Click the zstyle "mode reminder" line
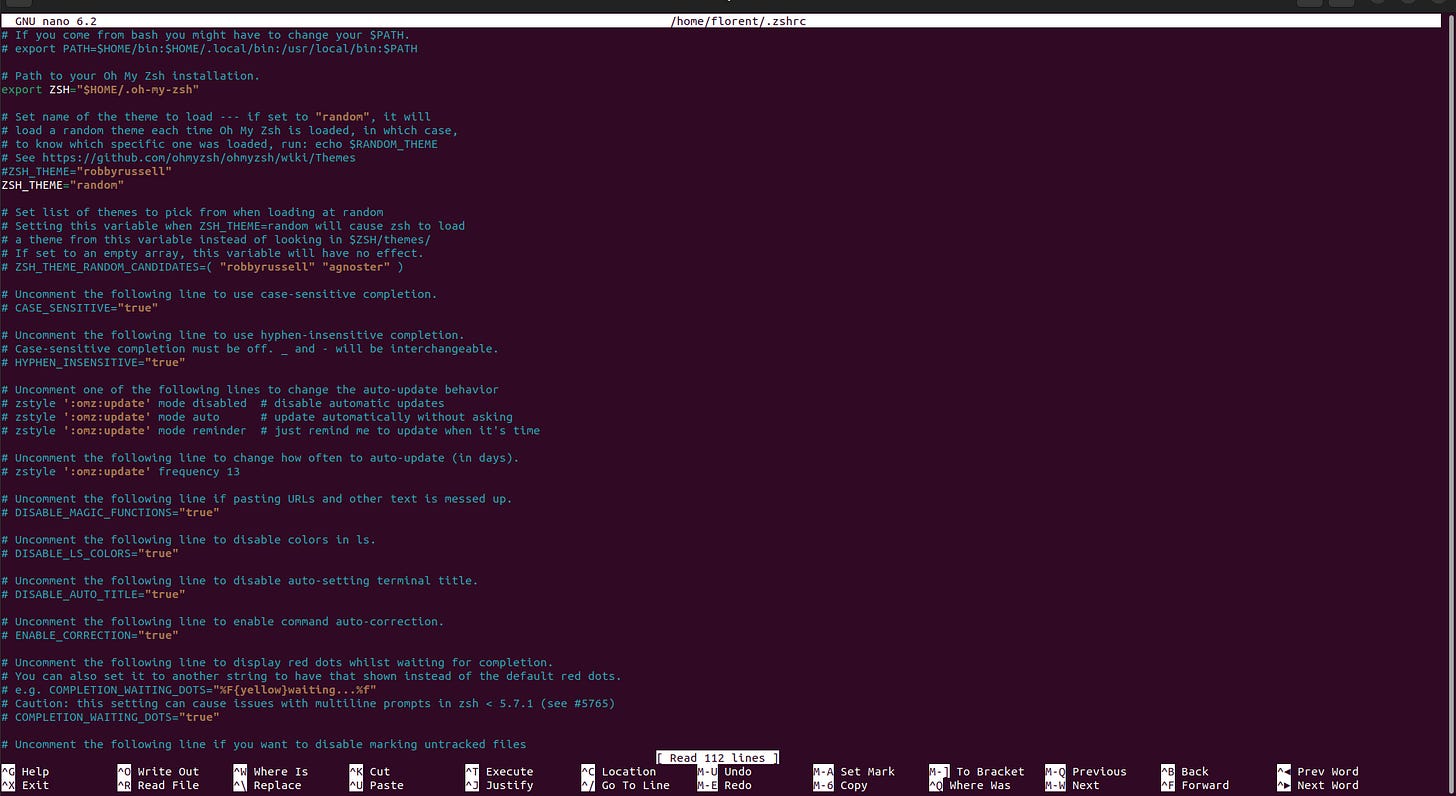1456x796 pixels. pyautogui.click(x=271, y=430)
